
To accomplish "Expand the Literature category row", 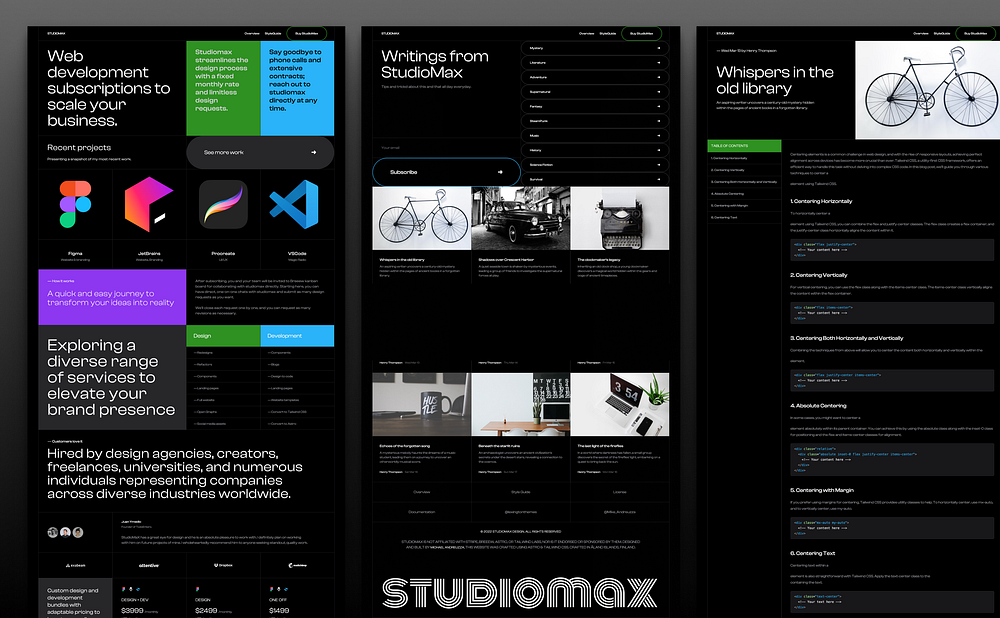I will (x=595, y=63).
